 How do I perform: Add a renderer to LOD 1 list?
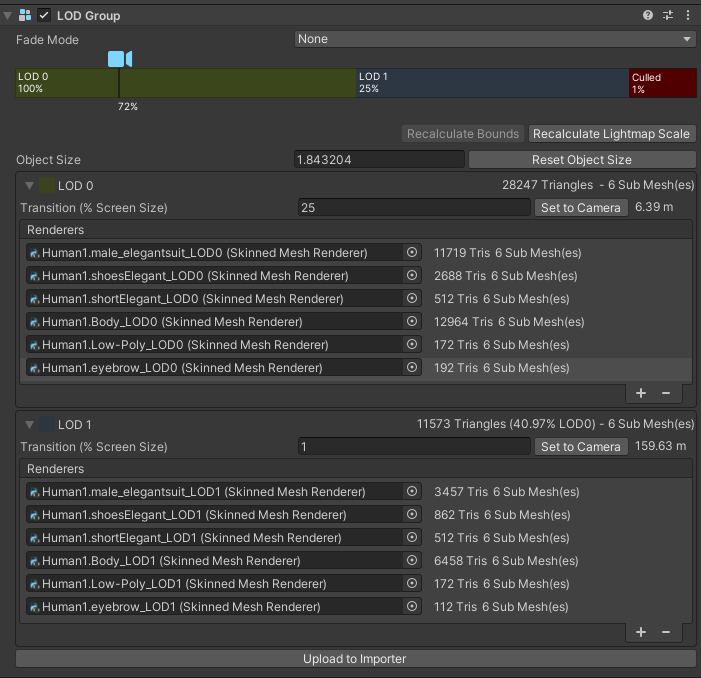click(x=641, y=631)
